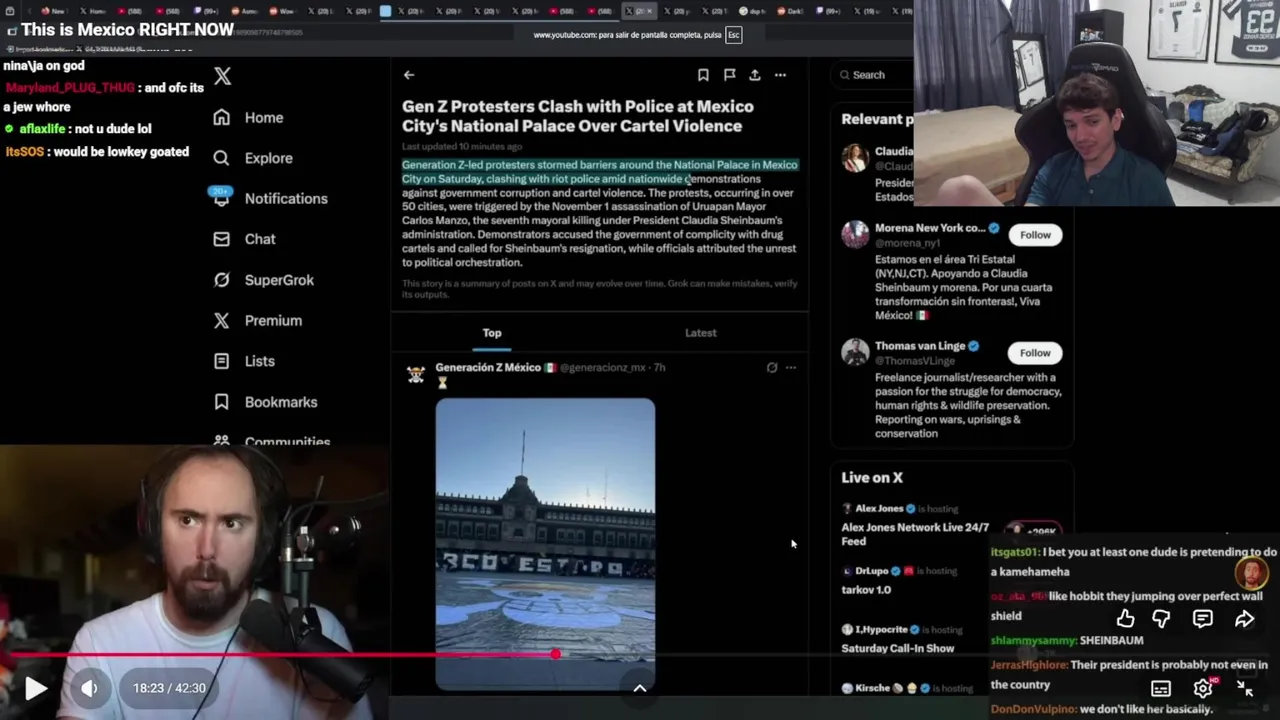Toggle subtitles on the video
1280x720 pixels.
1161,689
